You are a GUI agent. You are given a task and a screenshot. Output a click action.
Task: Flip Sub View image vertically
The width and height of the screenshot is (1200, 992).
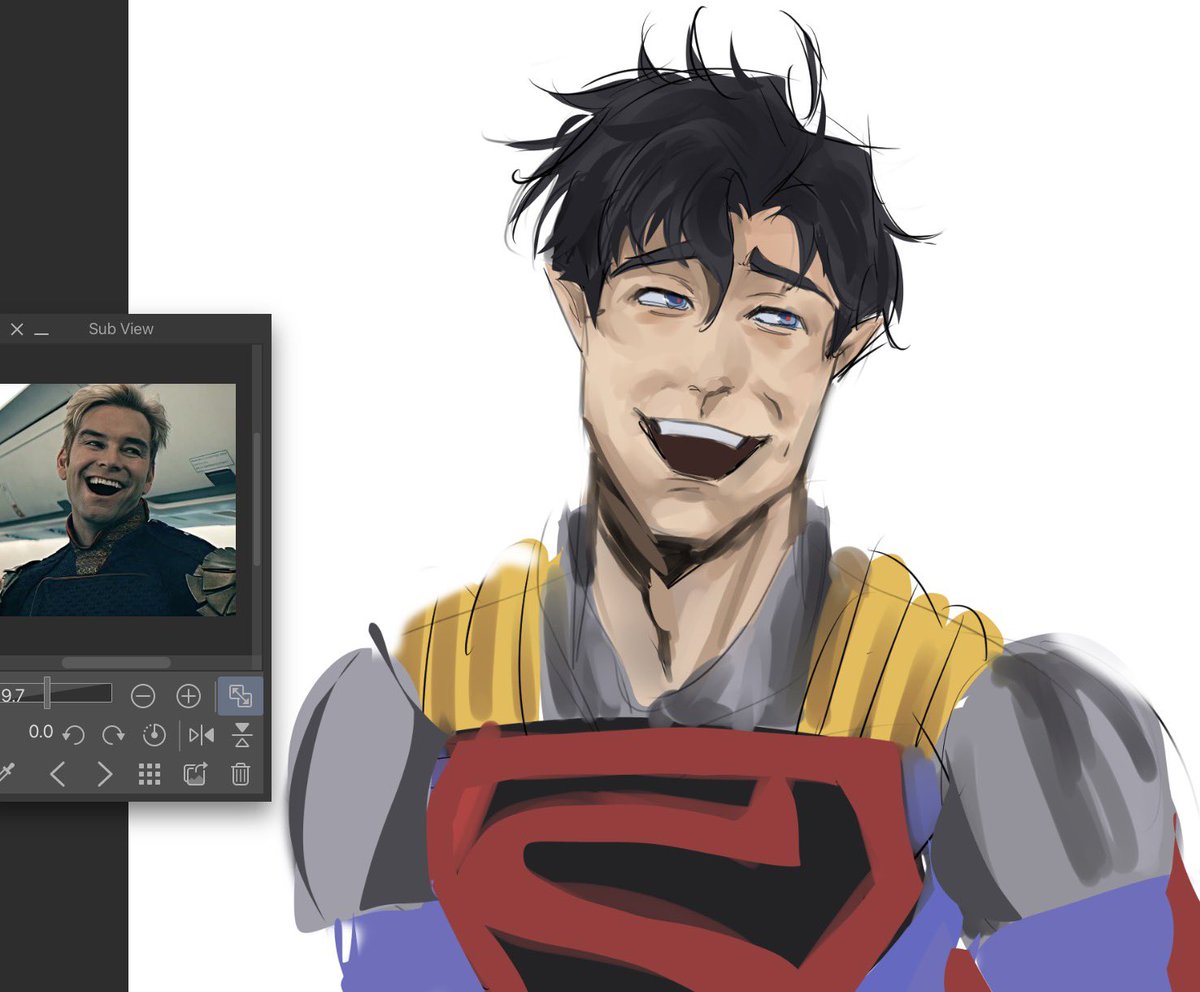242,735
